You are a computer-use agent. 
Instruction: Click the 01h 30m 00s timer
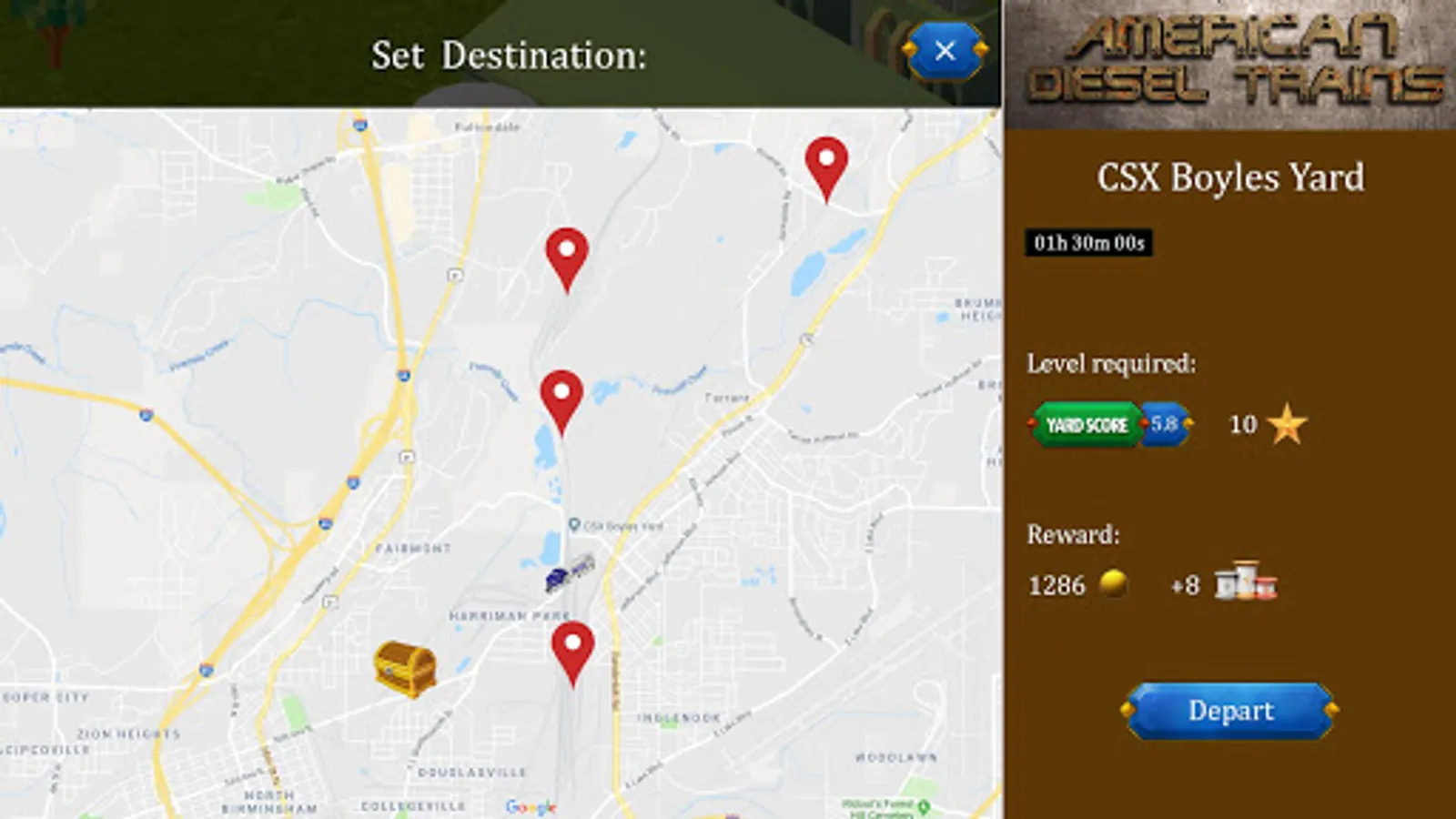(x=1088, y=243)
